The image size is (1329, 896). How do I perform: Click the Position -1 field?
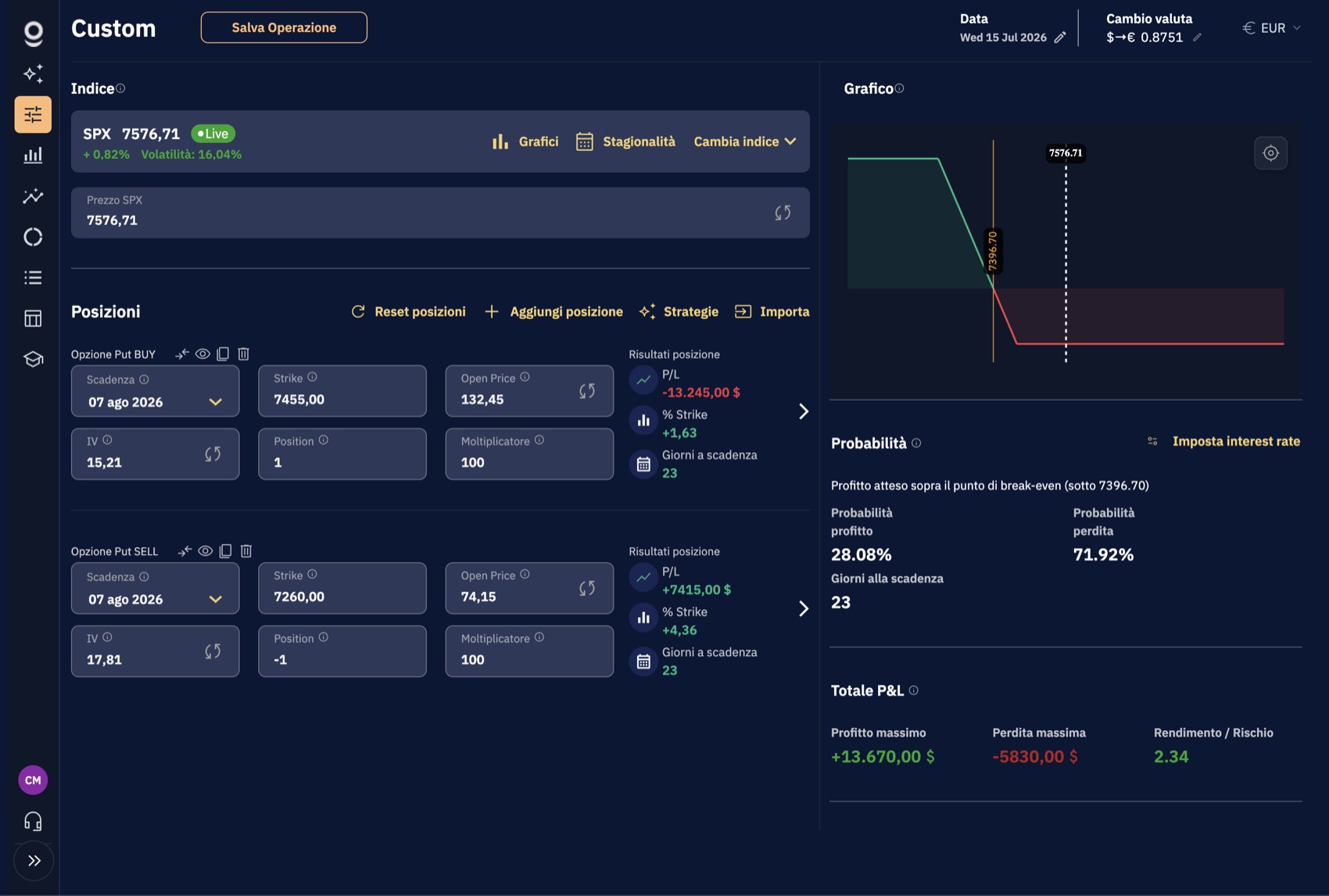(x=342, y=651)
